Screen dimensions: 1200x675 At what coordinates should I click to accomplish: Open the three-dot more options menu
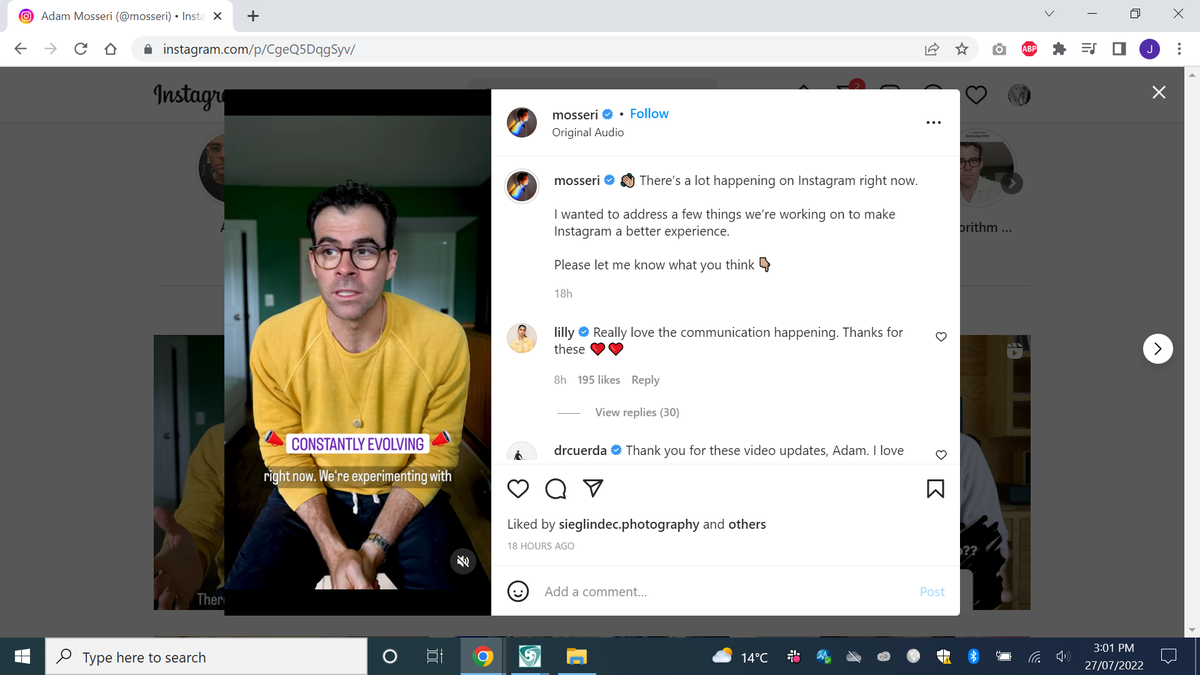tap(933, 123)
